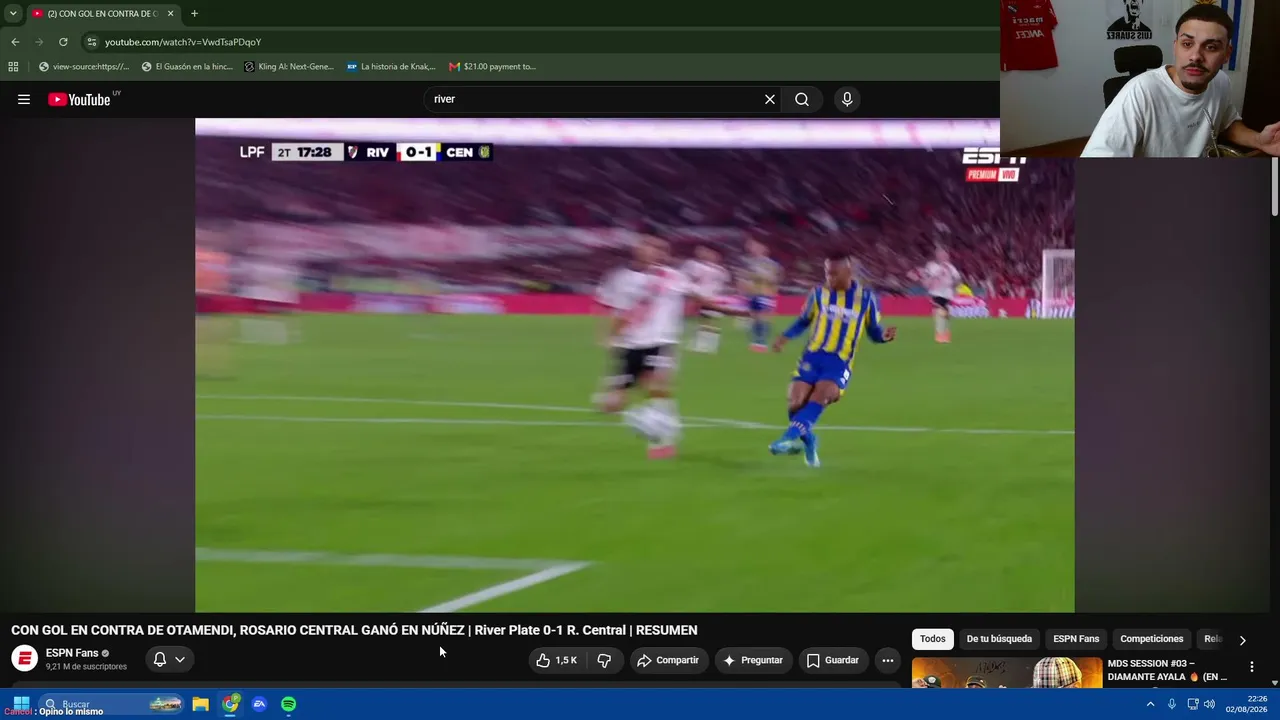This screenshot has width=1280, height=720.
Task: Like the video with 1,5 K likes
Action: [x=555, y=660]
